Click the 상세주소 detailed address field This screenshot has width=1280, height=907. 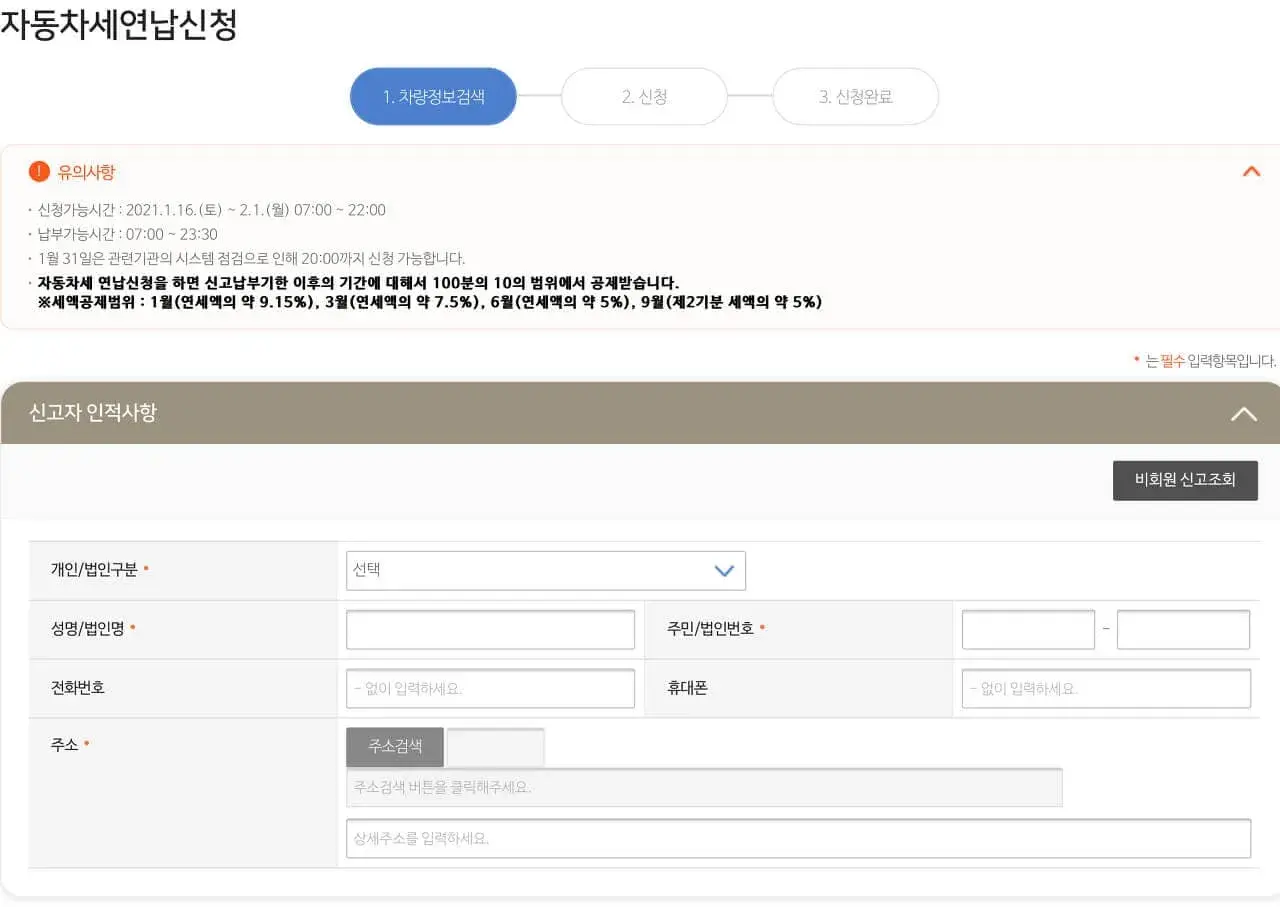click(797, 838)
